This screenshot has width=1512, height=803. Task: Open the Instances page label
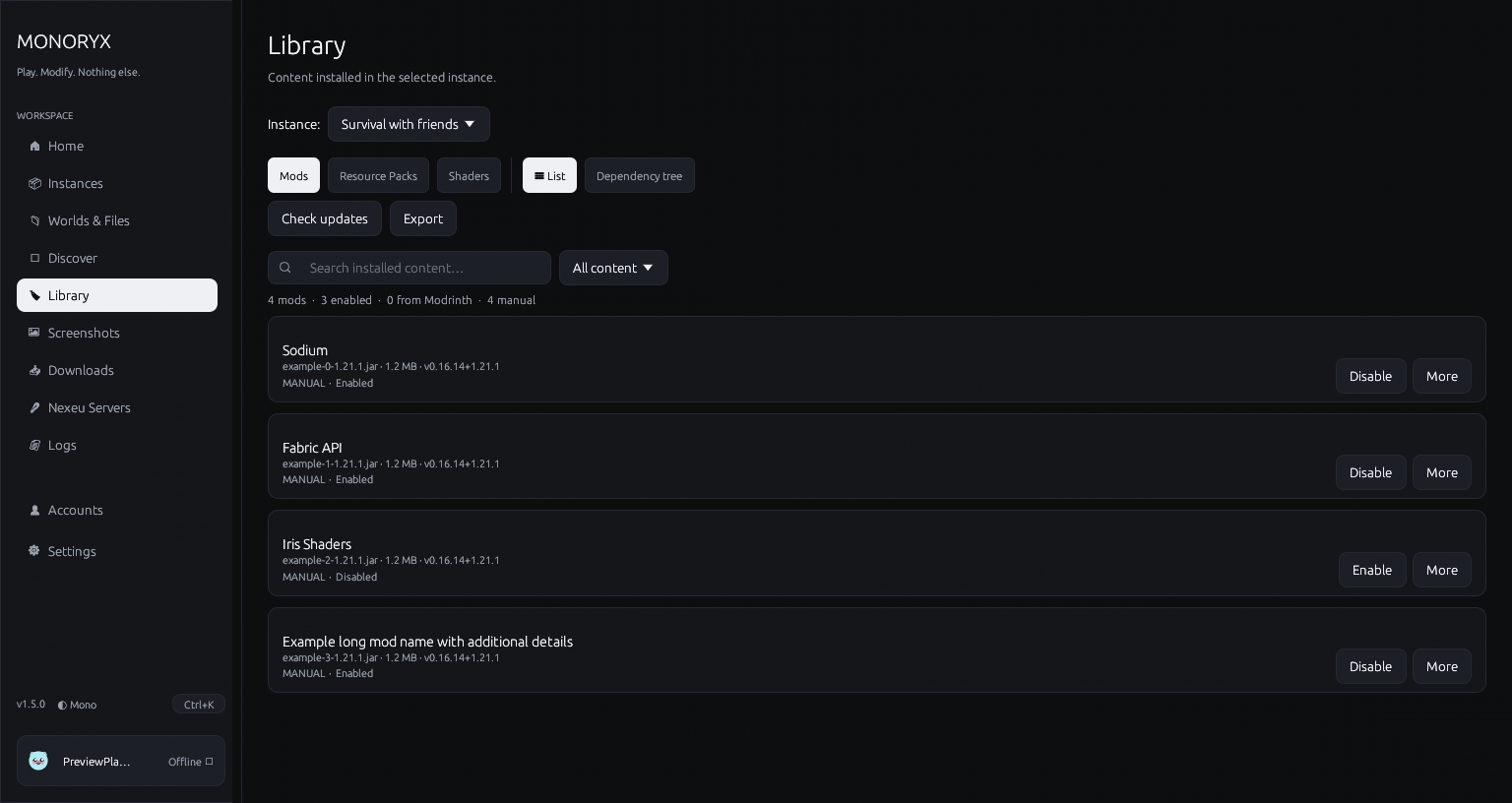tap(75, 183)
